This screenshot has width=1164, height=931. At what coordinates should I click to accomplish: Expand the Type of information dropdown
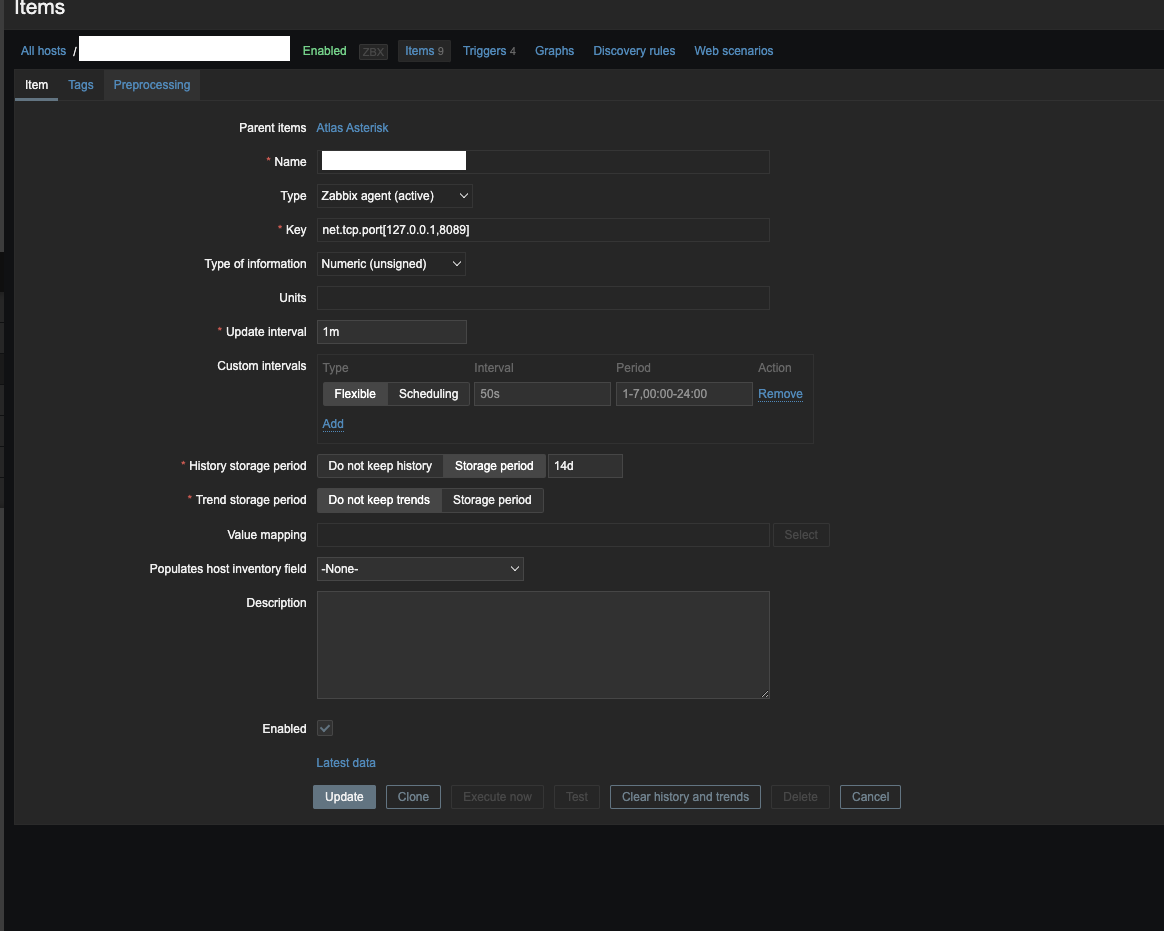(391, 264)
